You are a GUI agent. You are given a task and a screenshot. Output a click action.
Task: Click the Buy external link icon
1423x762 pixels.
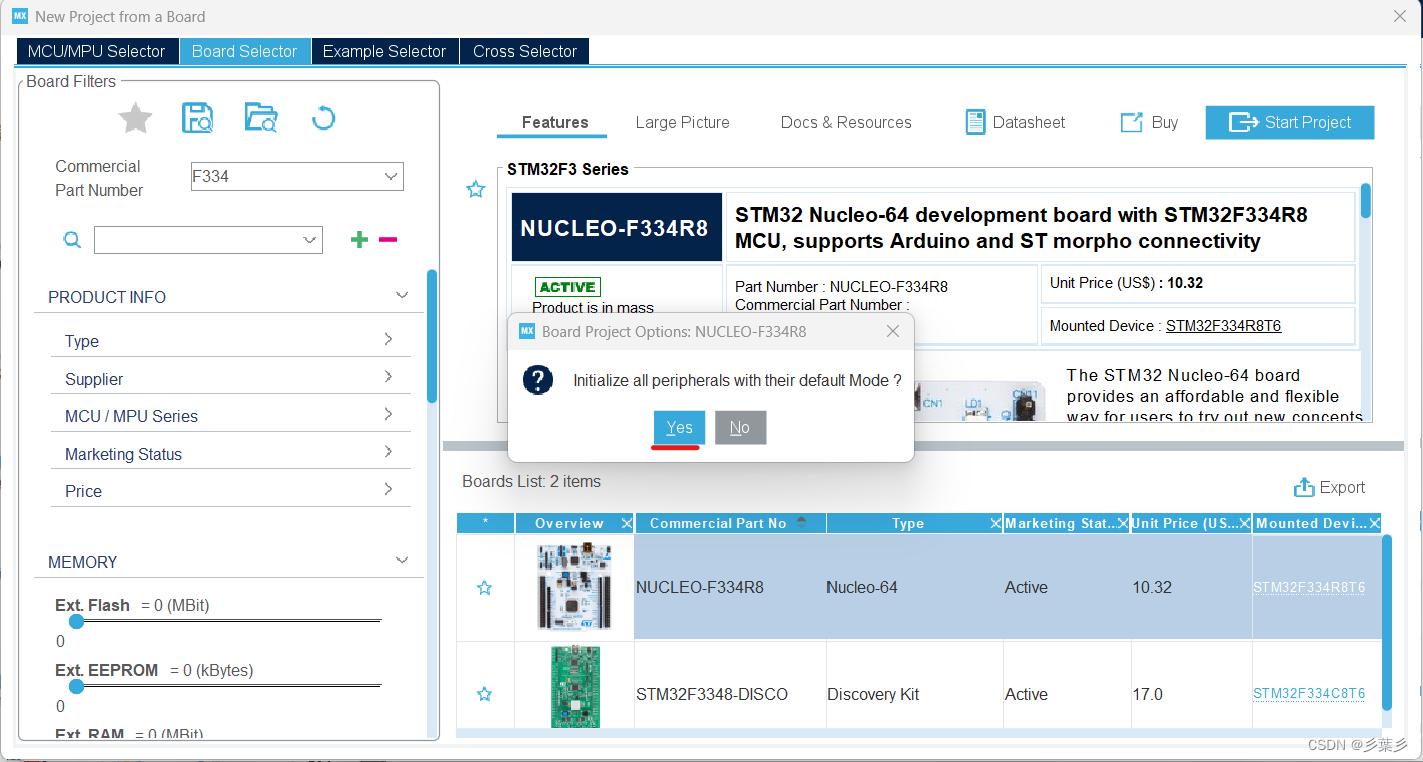[x=1131, y=122]
